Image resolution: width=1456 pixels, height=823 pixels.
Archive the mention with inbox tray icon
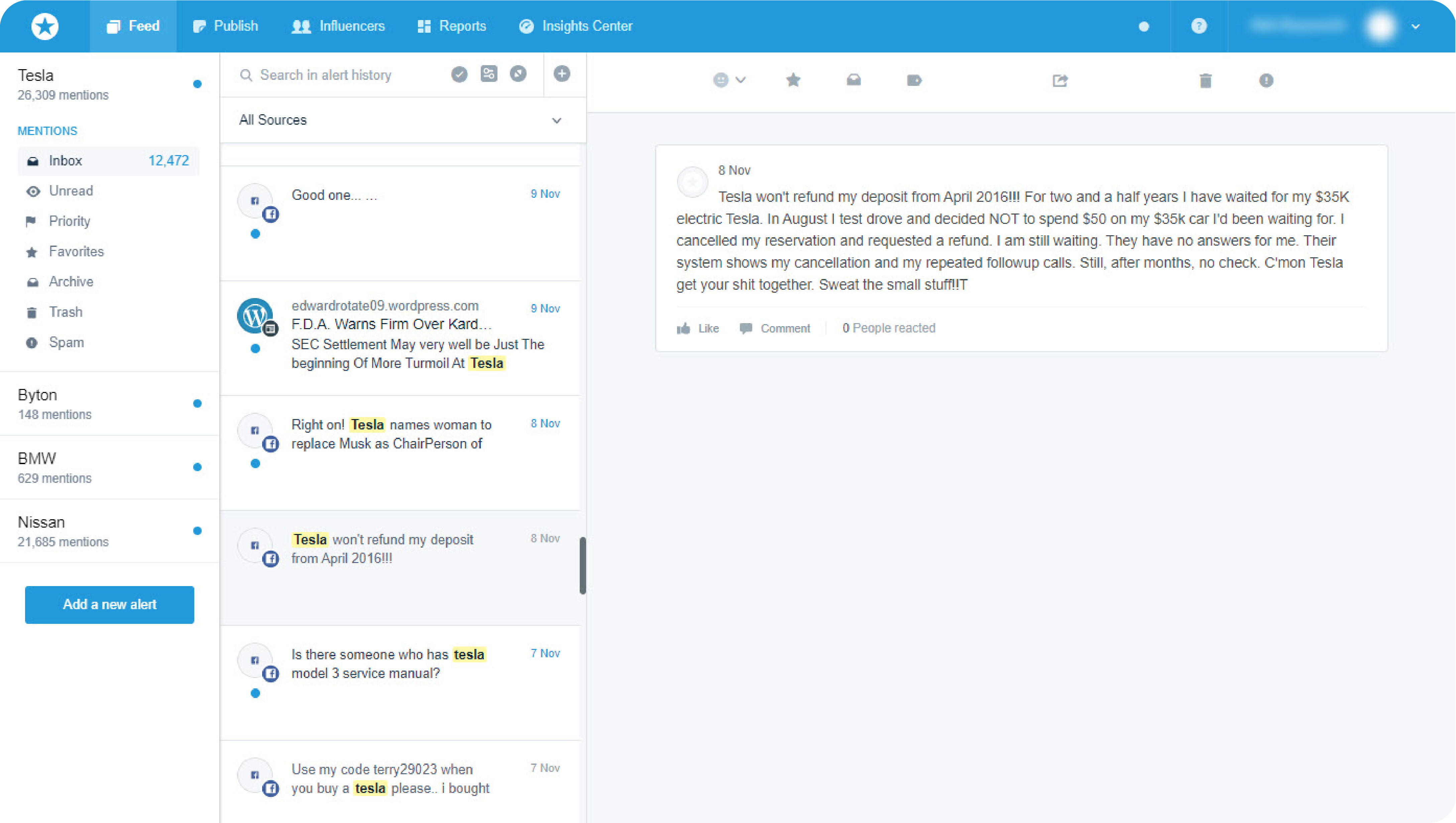pyautogui.click(x=853, y=80)
